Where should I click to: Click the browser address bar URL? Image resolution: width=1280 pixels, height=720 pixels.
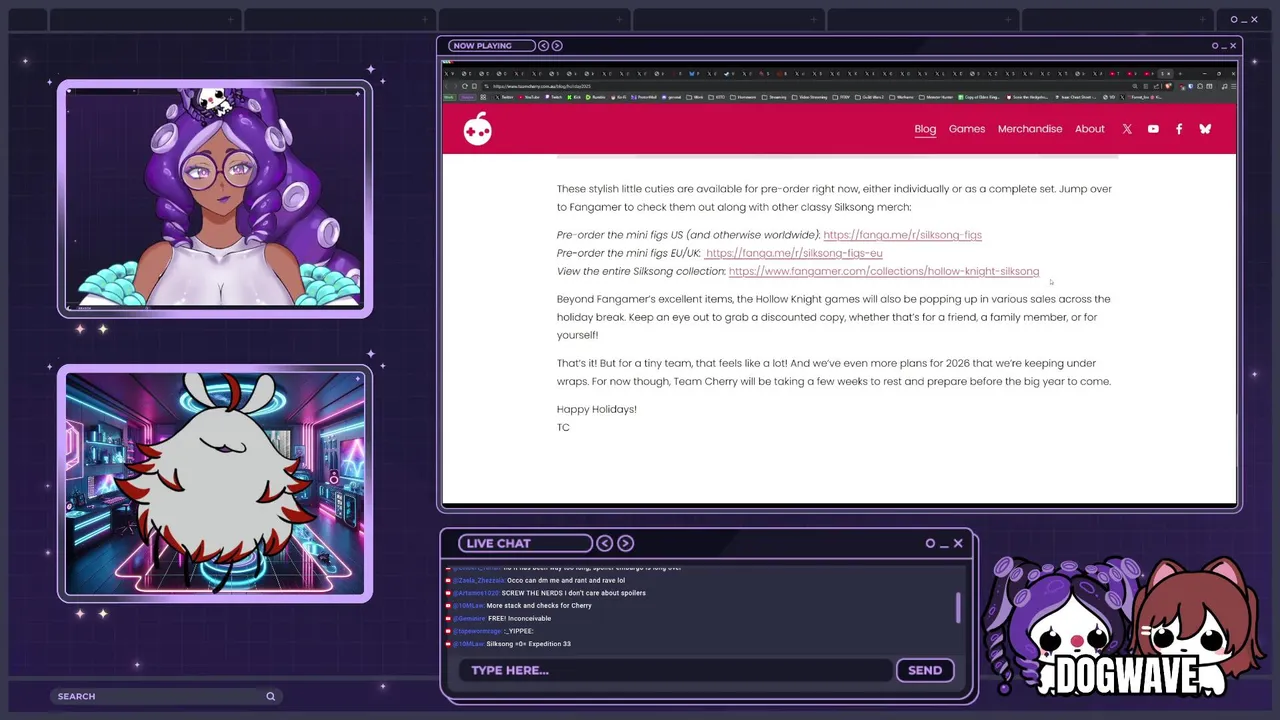pos(542,86)
